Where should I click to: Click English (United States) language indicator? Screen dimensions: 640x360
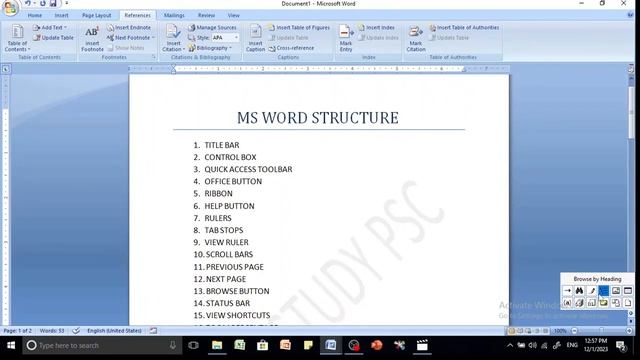[x=114, y=331]
